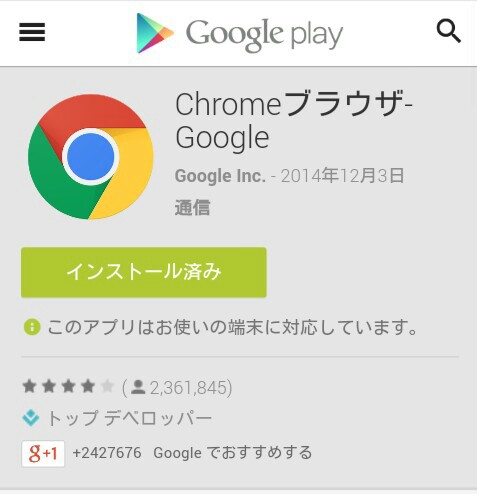Click the Google play wordmark text
Screen dimensions: 477x494
coord(264,35)
